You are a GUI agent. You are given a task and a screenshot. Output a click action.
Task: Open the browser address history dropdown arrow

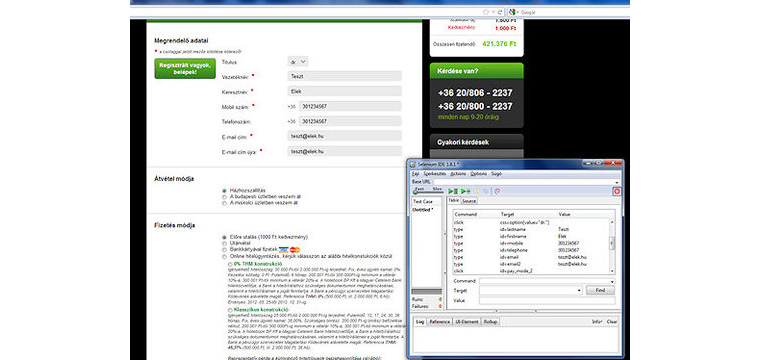pos(493,12)
